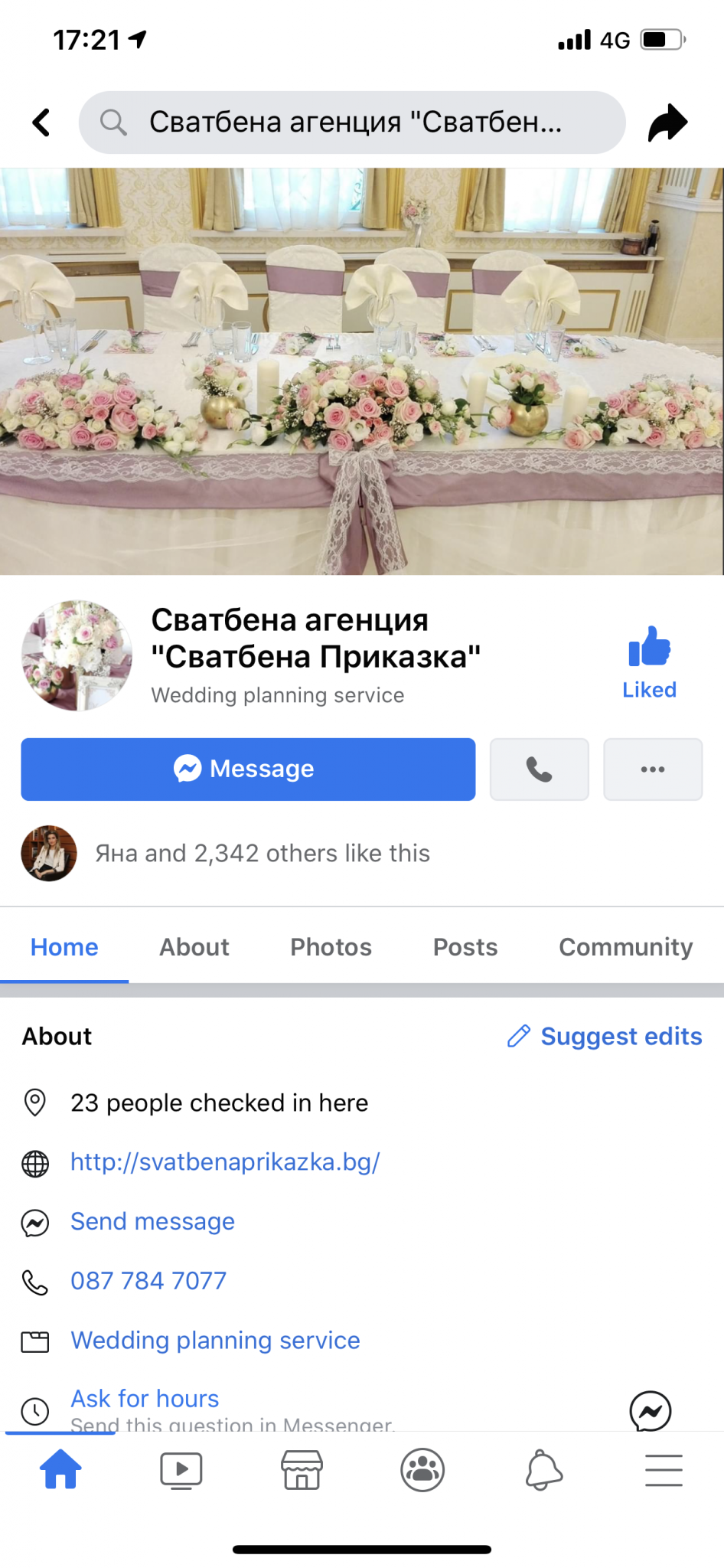Tap Suggest edits link

pyautogui.click(x=605, y=1036)
